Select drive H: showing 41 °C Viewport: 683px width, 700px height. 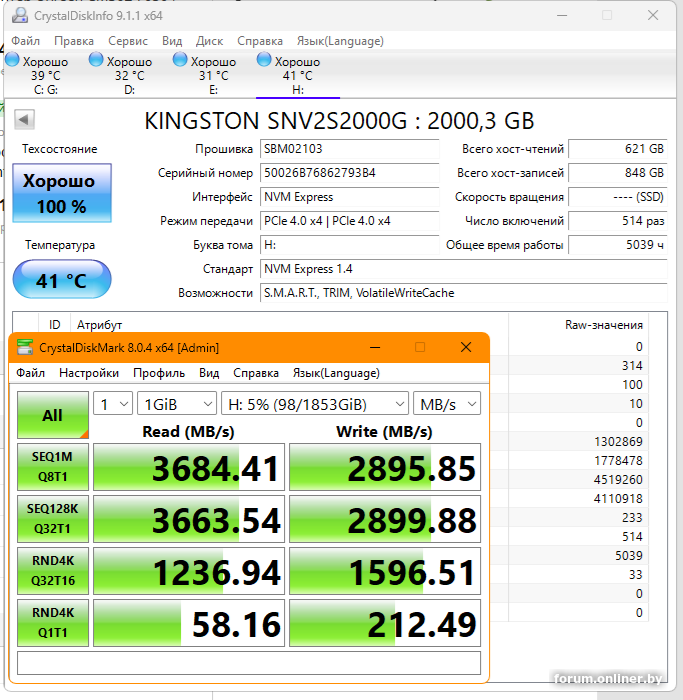point(297,75)
